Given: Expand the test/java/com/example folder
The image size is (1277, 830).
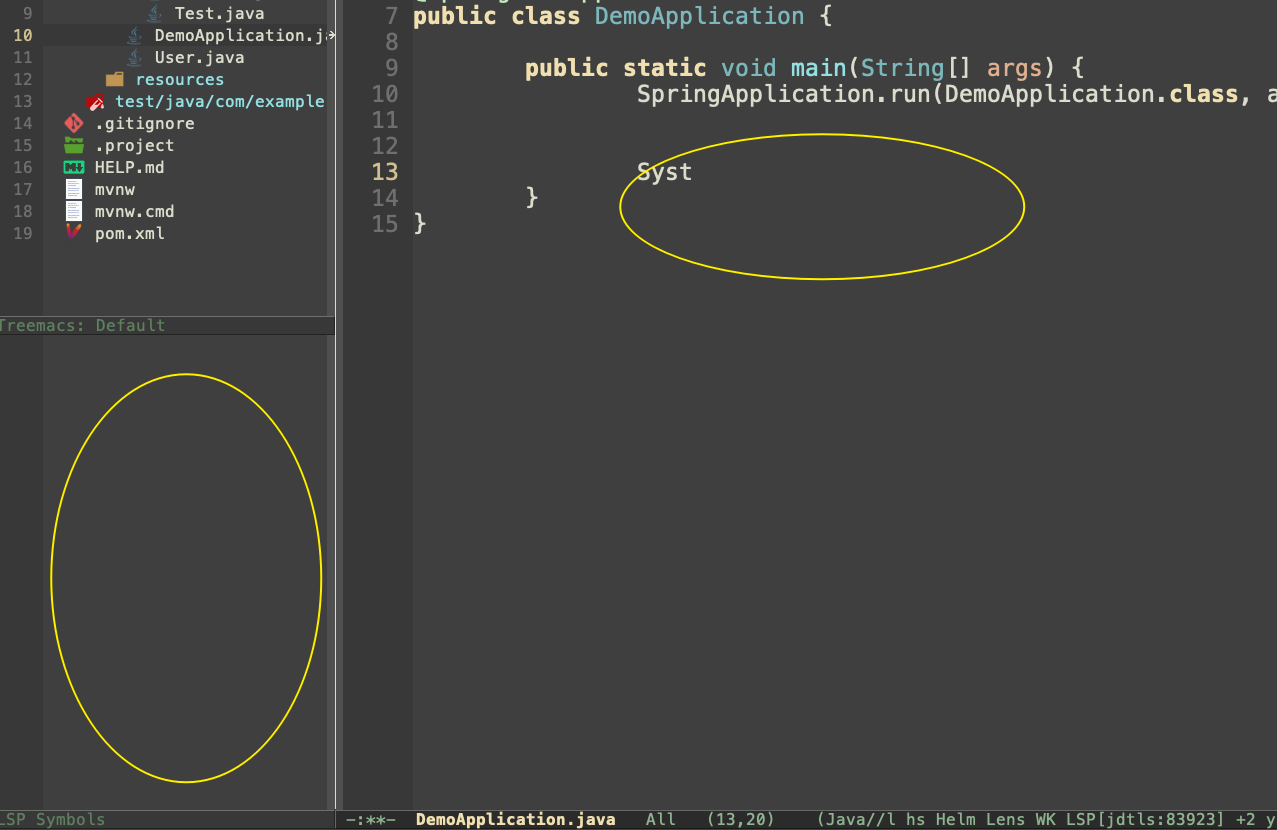Looking at the screenshot, I should pos(219,102).
